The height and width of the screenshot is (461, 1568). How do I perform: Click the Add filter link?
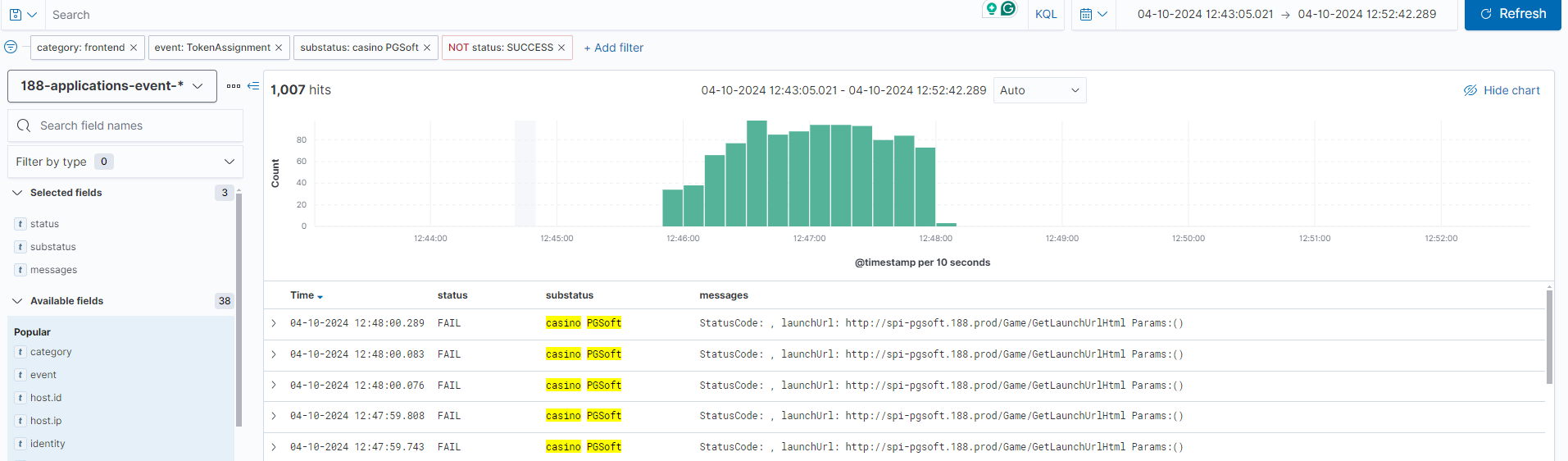613,48
